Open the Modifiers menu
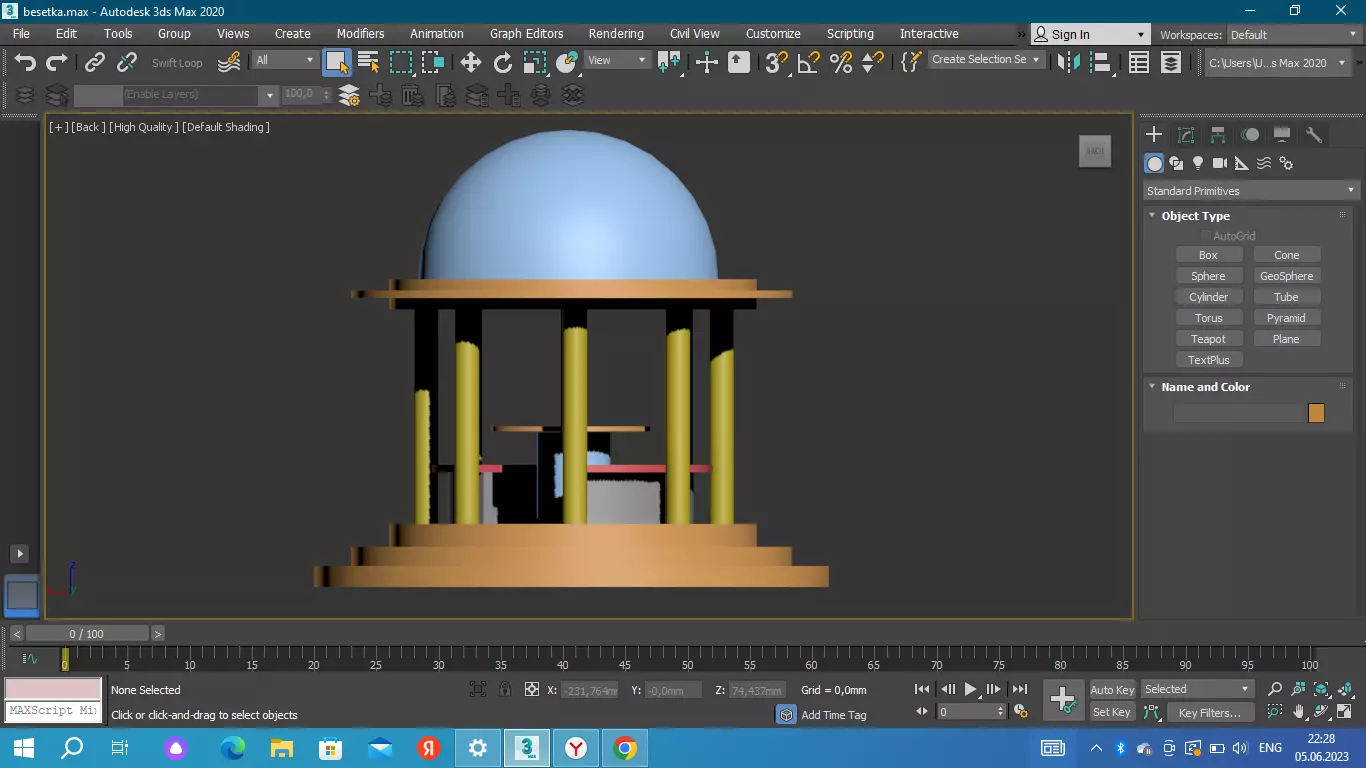 point(360,33)
